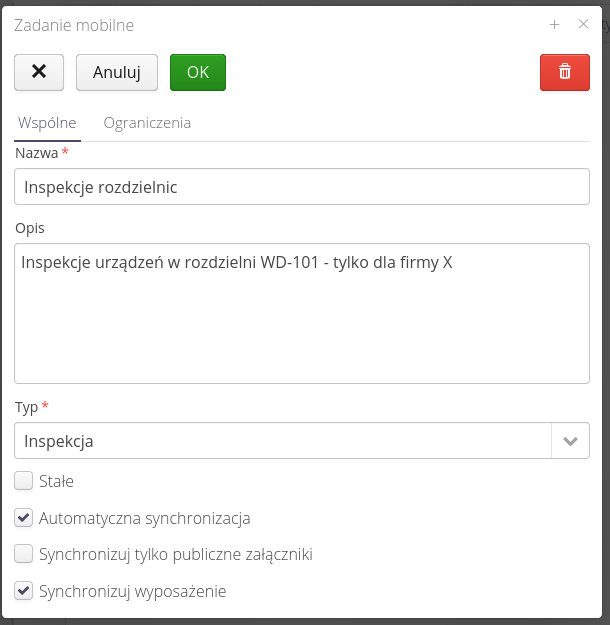Click the Nazwa field label
Viewport: 610px width, 625px height.
click(x=36, y=153)
